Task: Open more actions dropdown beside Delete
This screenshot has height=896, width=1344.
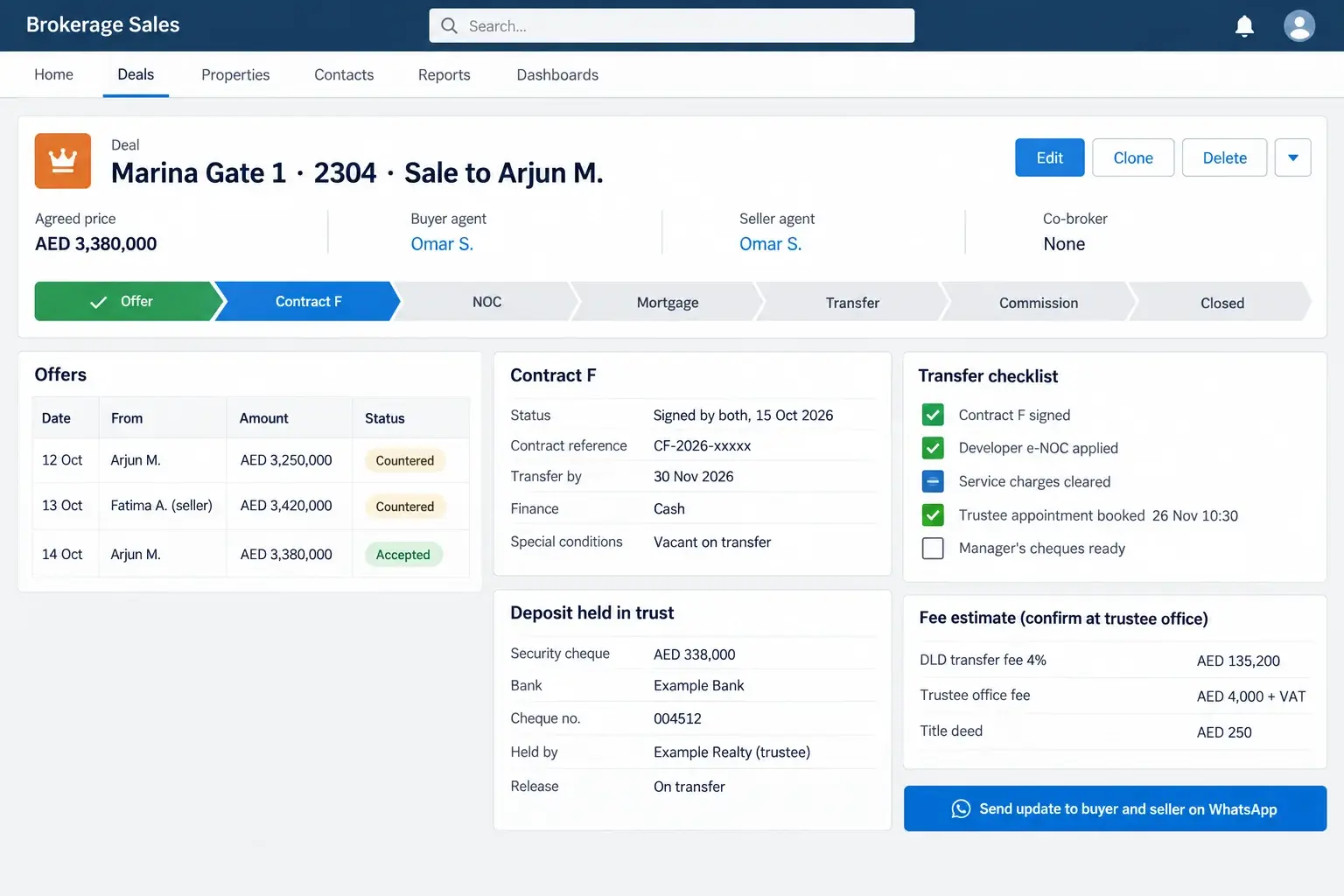Action: click(x=1292, y=157)
